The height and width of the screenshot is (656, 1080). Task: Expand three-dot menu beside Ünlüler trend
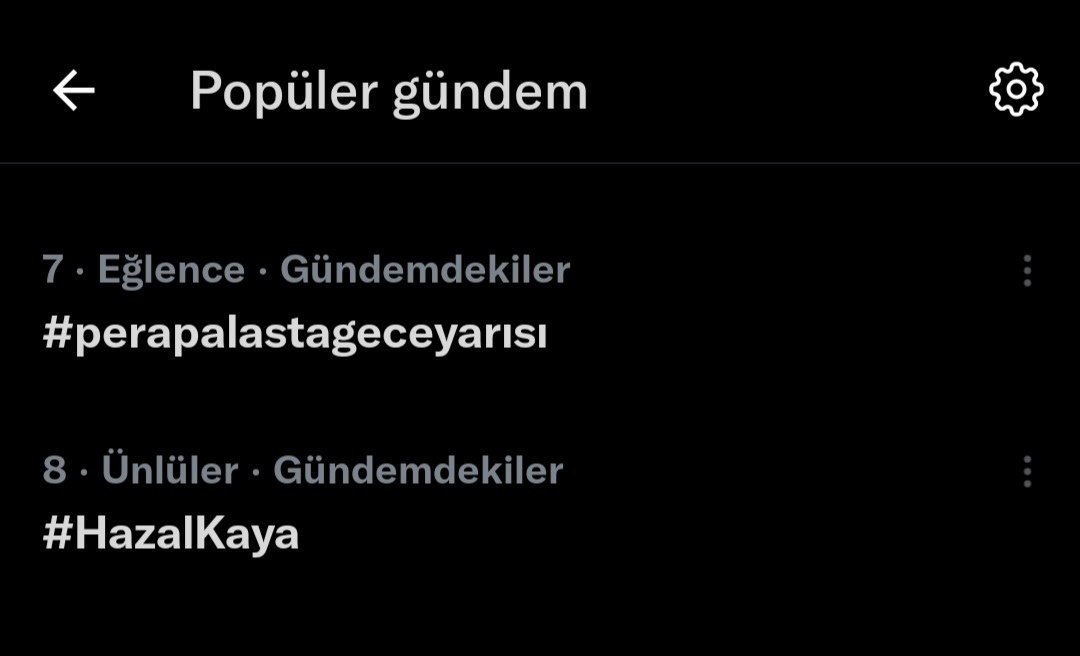[1027, 471]
